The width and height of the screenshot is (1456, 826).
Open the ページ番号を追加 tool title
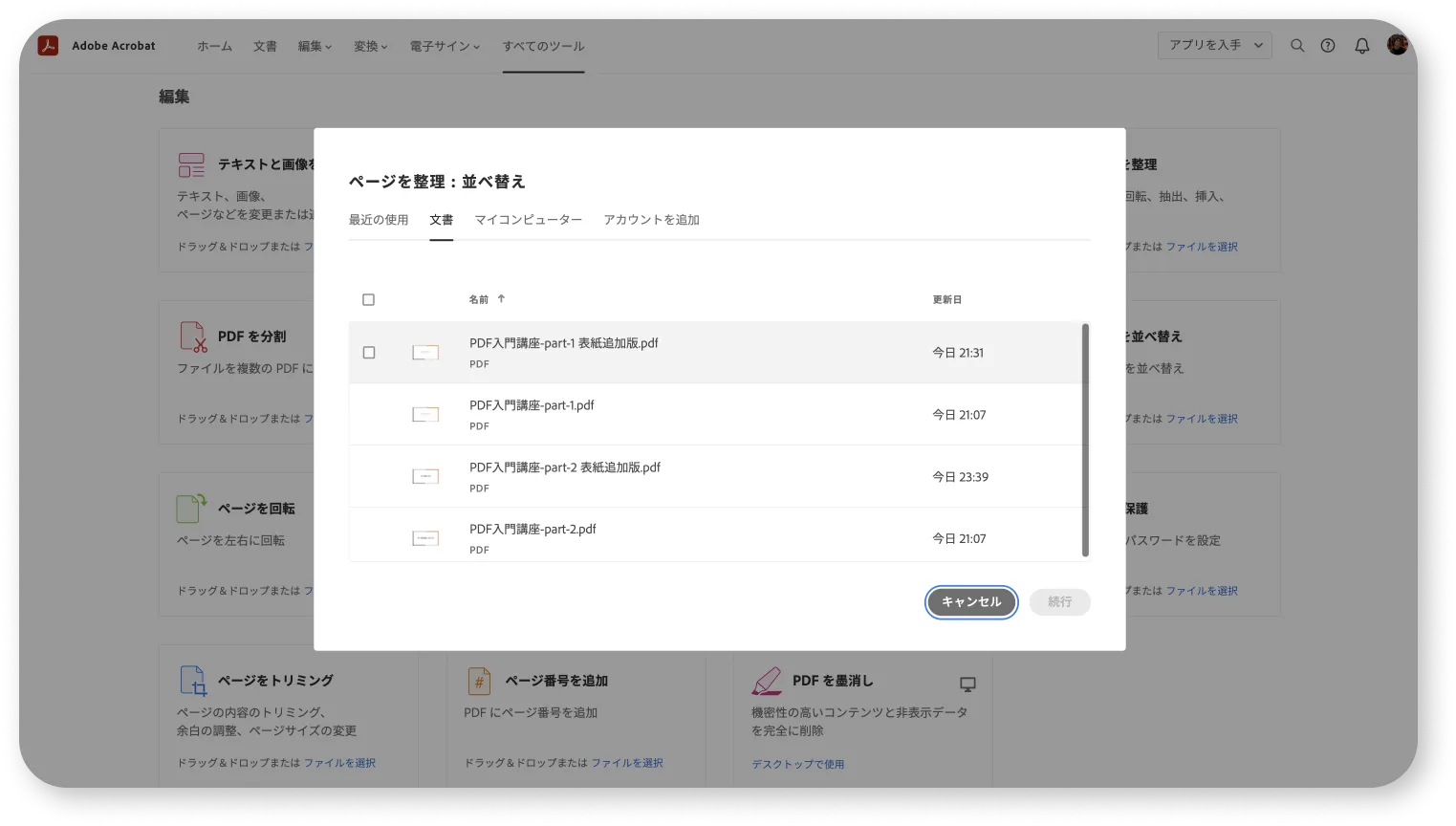tap(556, 681)
